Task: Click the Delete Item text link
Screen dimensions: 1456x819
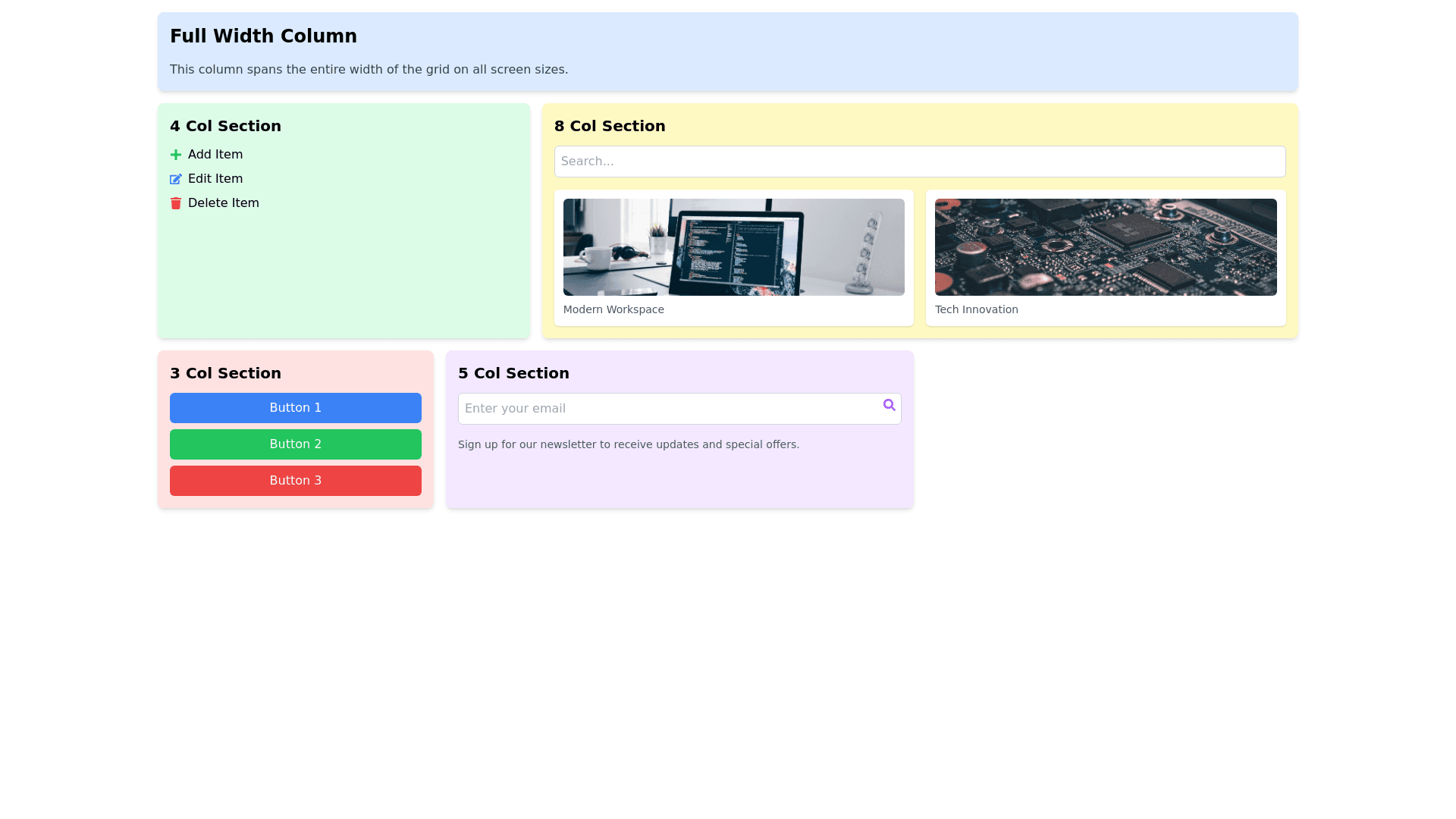Action: pyautogui.click(x=223, y=202)
